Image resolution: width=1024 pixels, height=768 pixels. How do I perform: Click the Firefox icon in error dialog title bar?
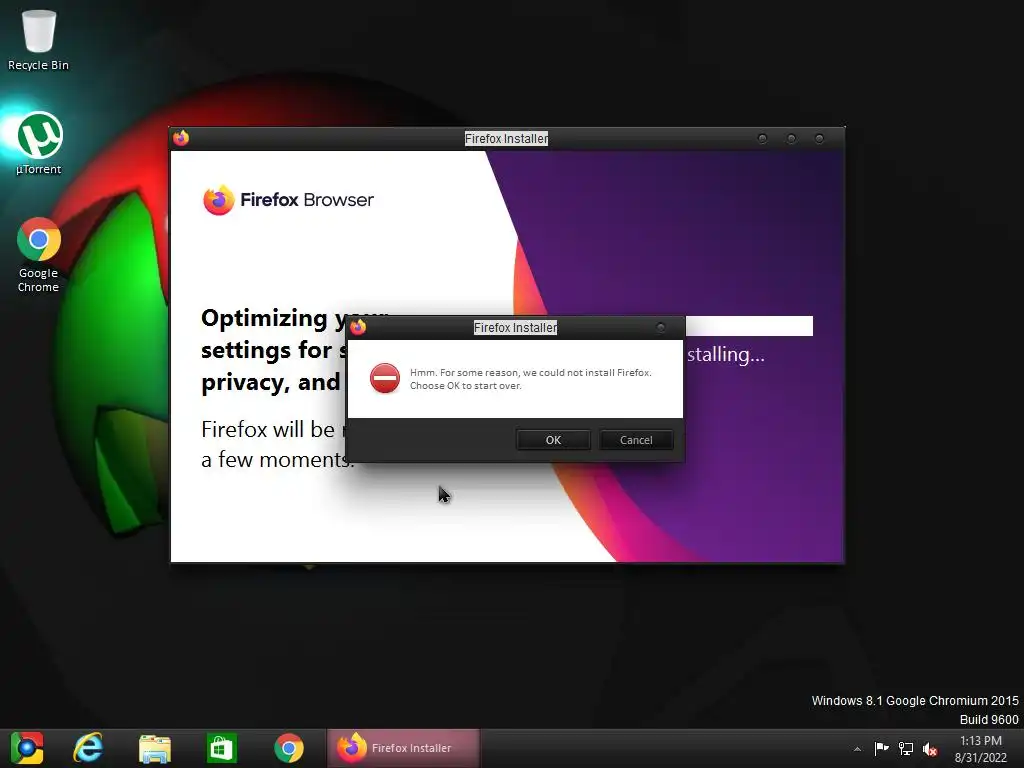click(358, 327)
